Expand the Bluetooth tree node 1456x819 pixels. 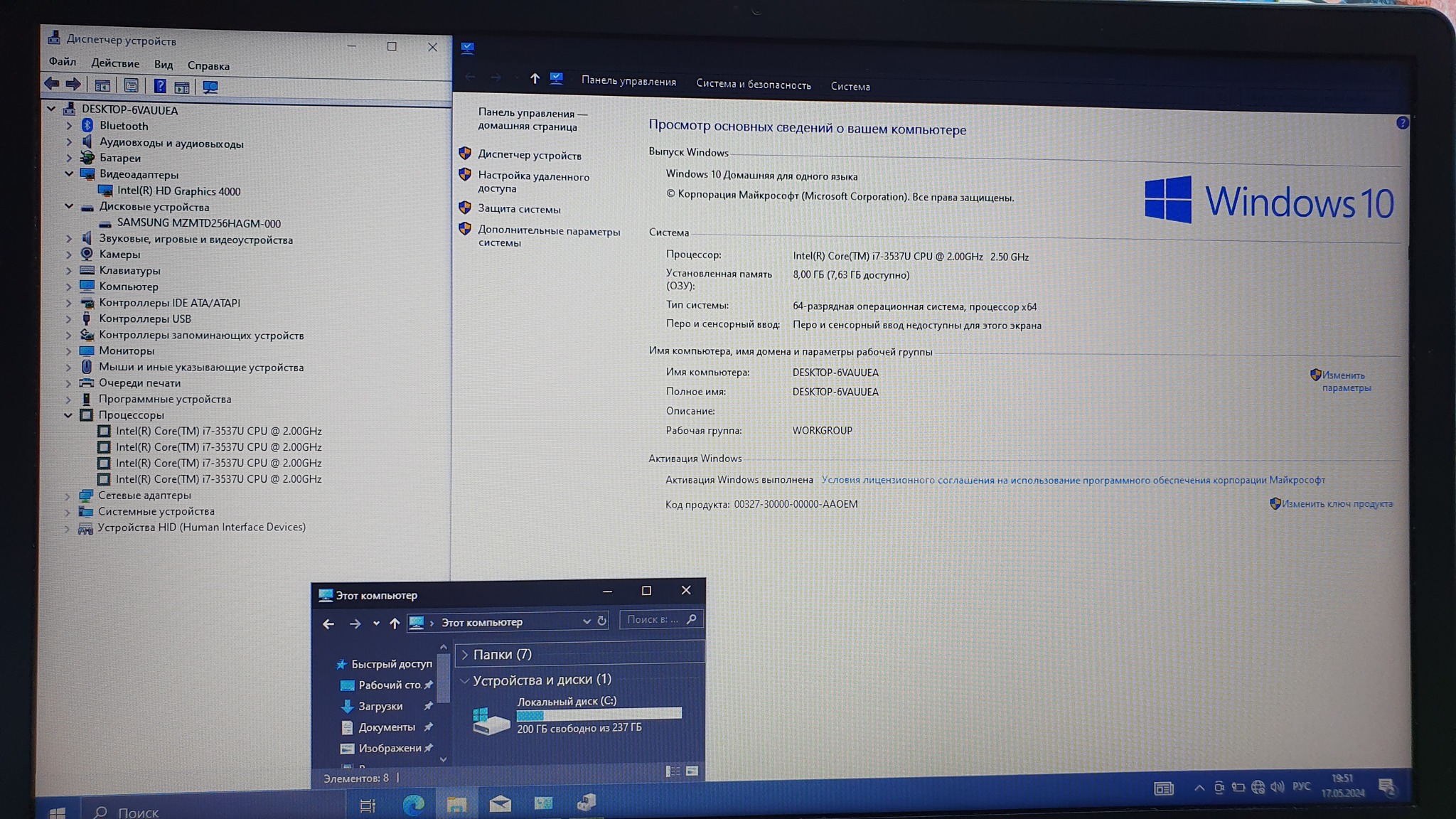pyautogui.click(x=69, y=126)
